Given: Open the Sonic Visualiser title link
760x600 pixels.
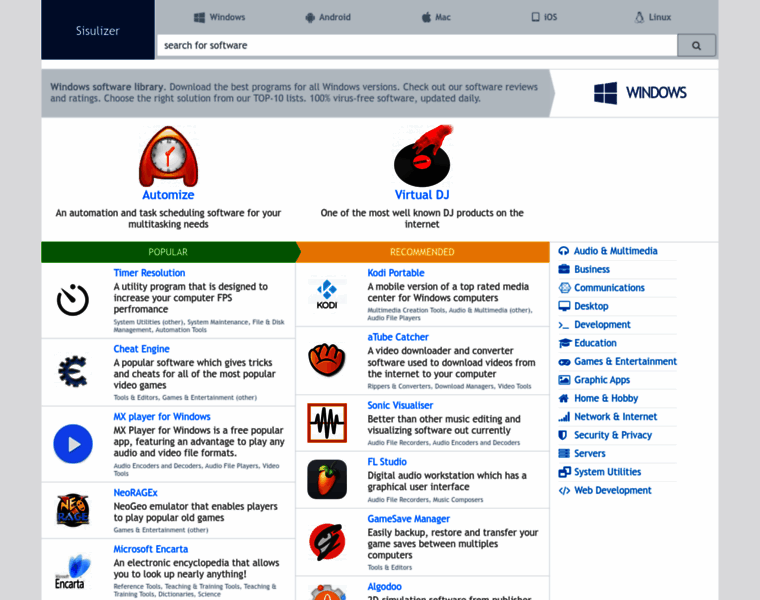Looking at the screenshot, I should coord(400,405).
